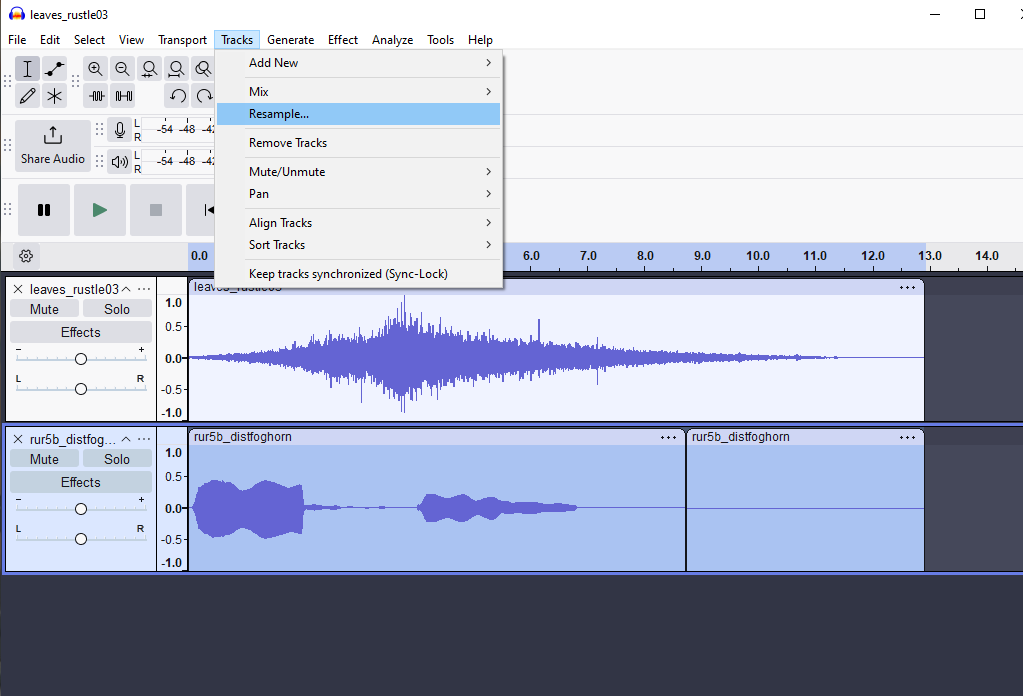
Task: Click rur5b_distfog gain slider handle
Action: pyautogui.click(x=81, y=509)
